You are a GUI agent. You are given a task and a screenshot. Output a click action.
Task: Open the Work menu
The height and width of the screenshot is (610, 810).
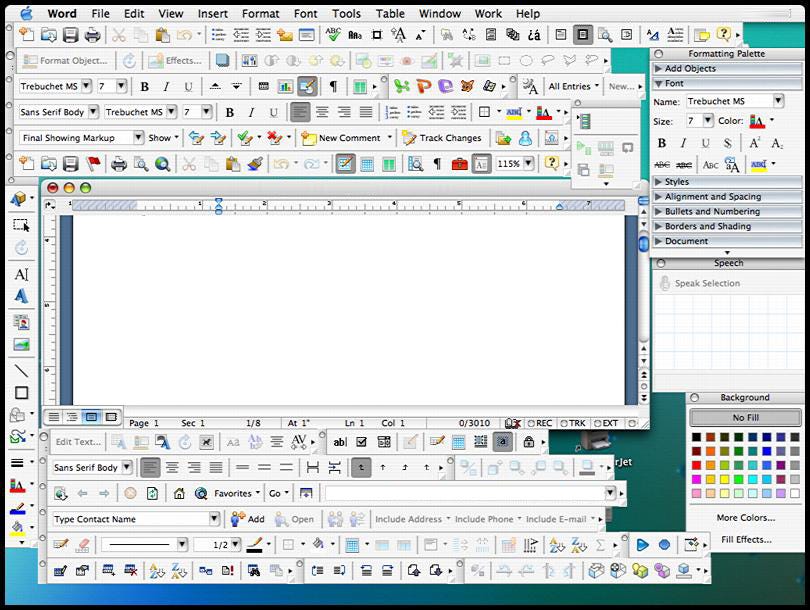[x=488, y=14]
